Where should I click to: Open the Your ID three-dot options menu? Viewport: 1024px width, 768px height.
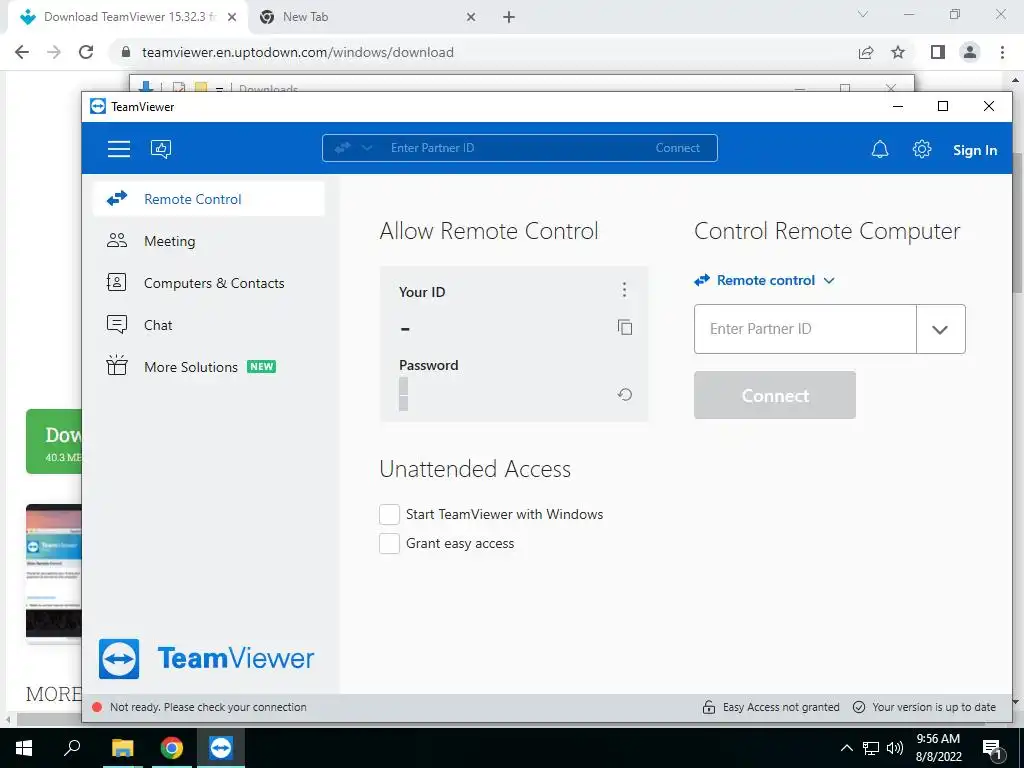pos(624,289)
